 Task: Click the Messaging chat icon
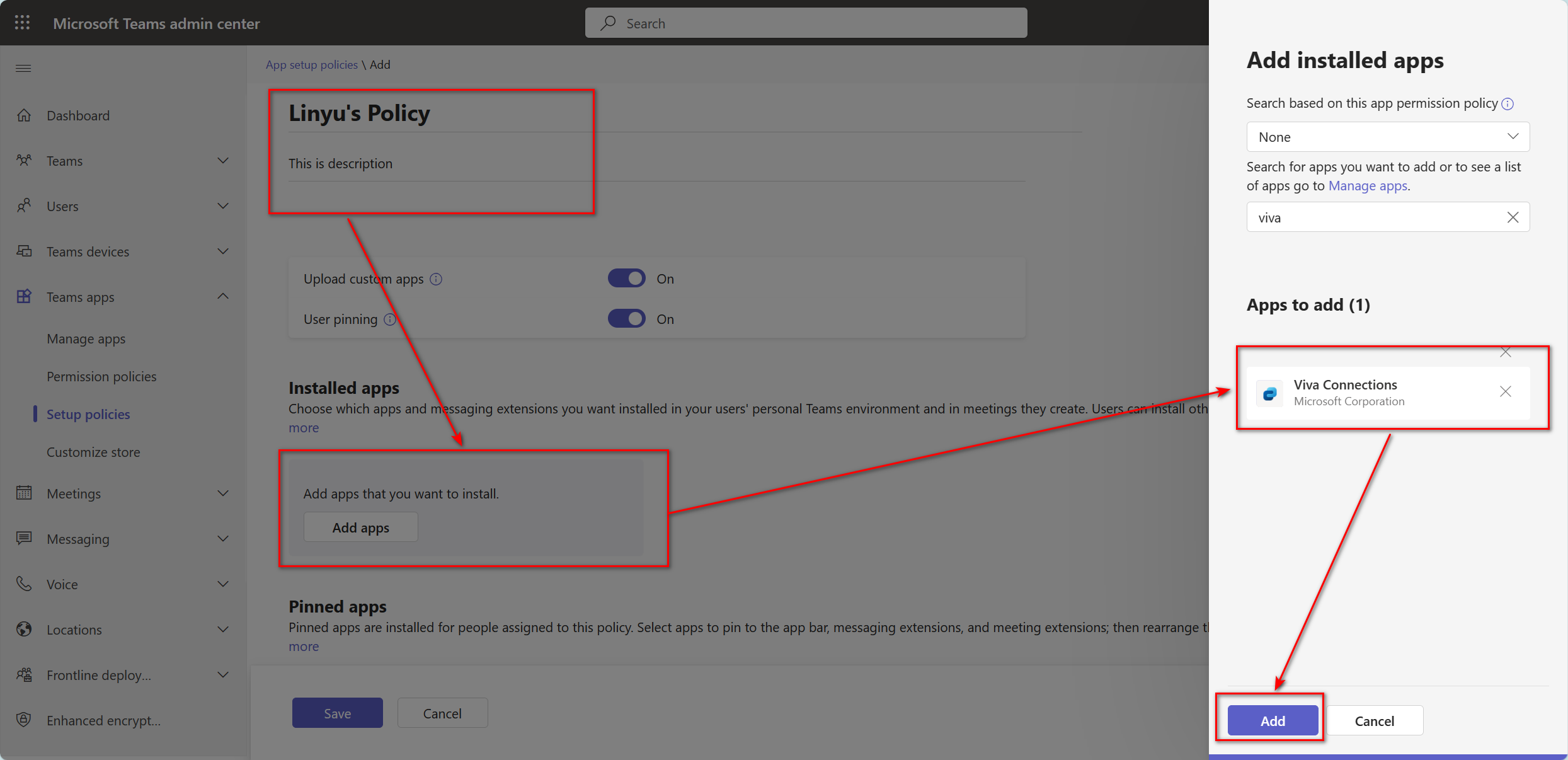(24, 538)
